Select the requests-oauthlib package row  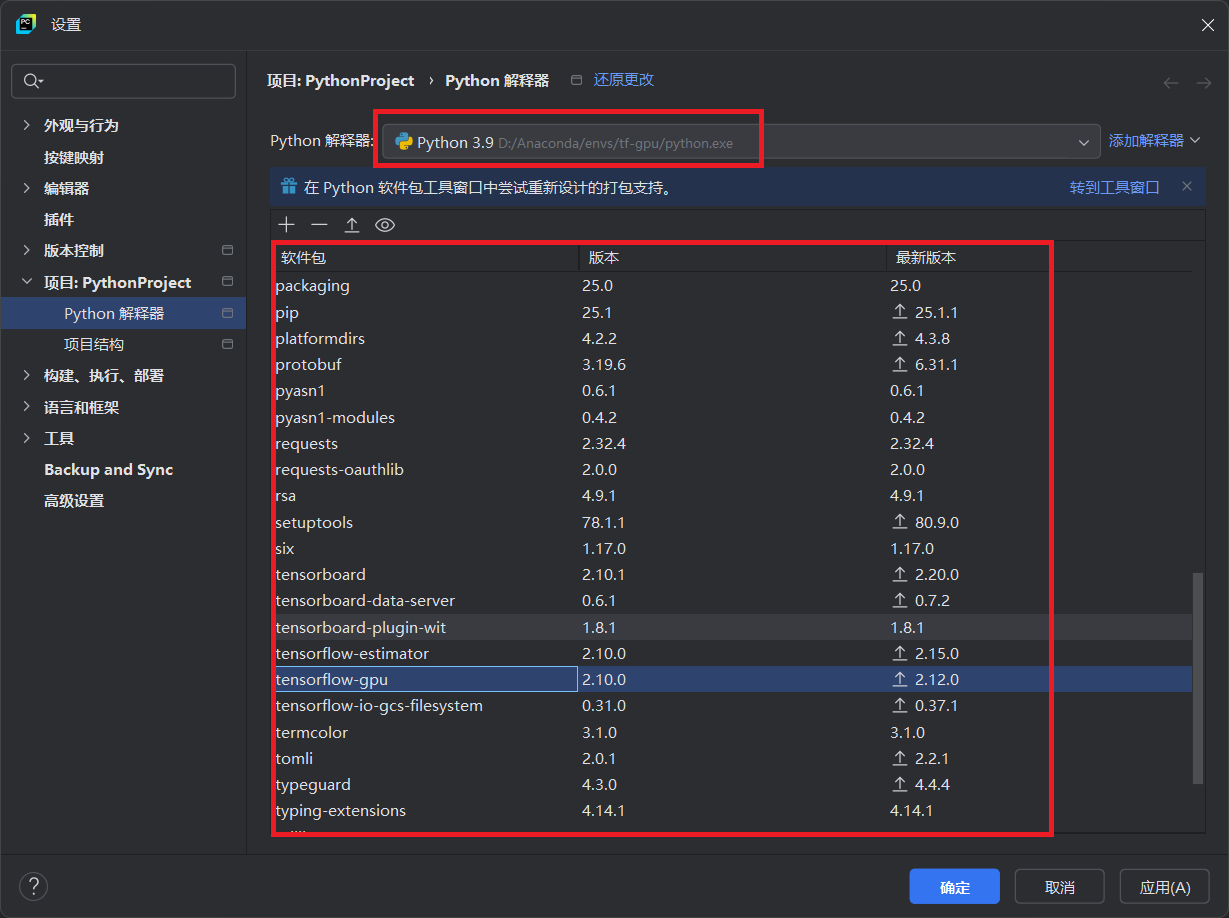[731, 470]
